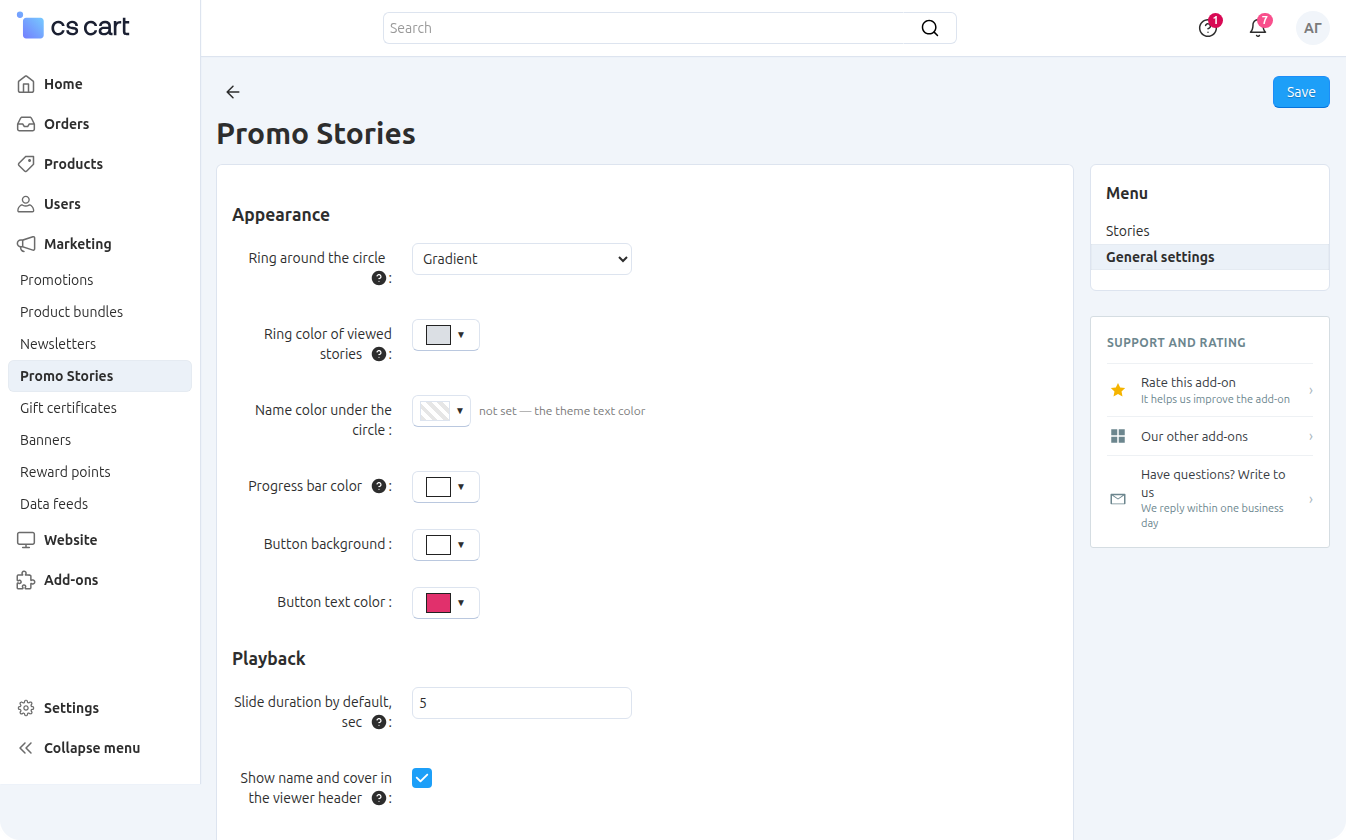Open Product bundles in the sidebar

tap(72, 312)
